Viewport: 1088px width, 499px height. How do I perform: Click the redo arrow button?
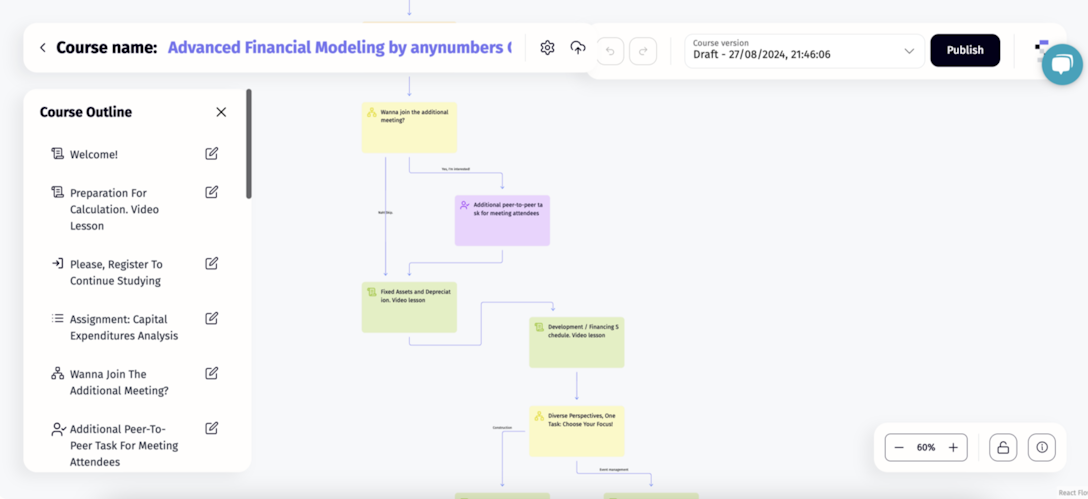[x=643, y=51]
